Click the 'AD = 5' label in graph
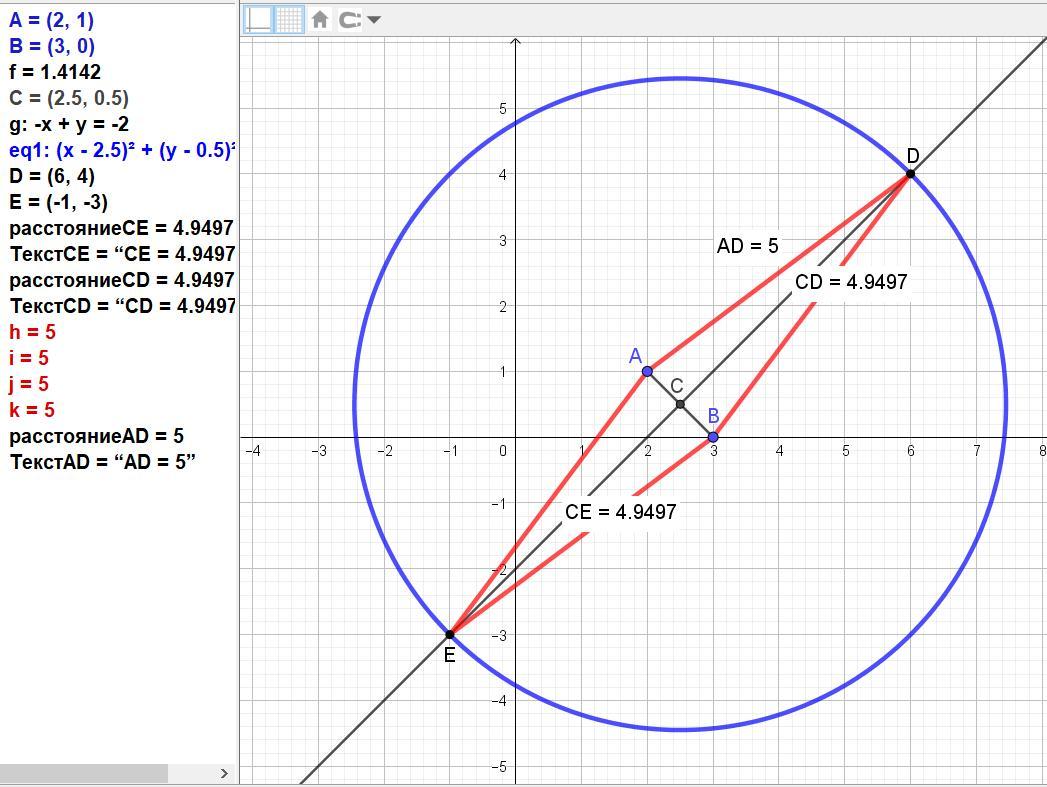The image size is (1047, 787). tap(747, 246)
